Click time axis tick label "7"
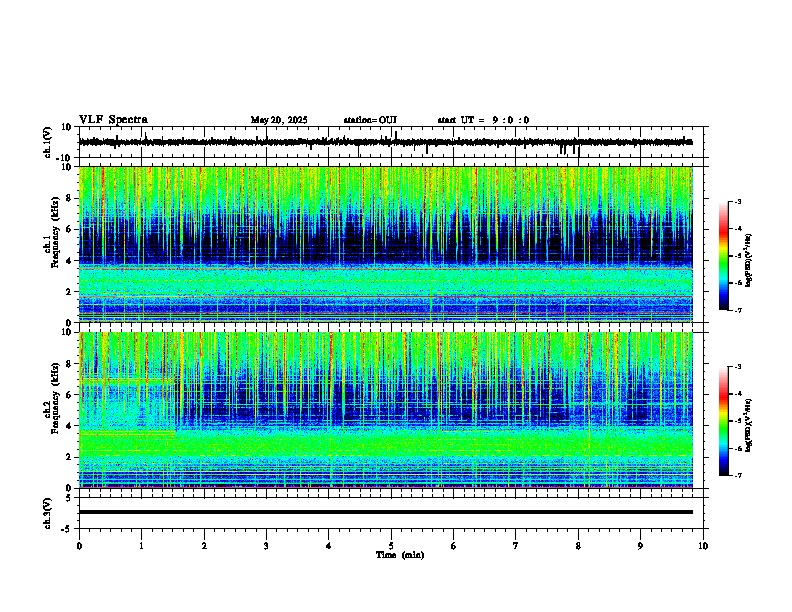 tap(516, 546)
